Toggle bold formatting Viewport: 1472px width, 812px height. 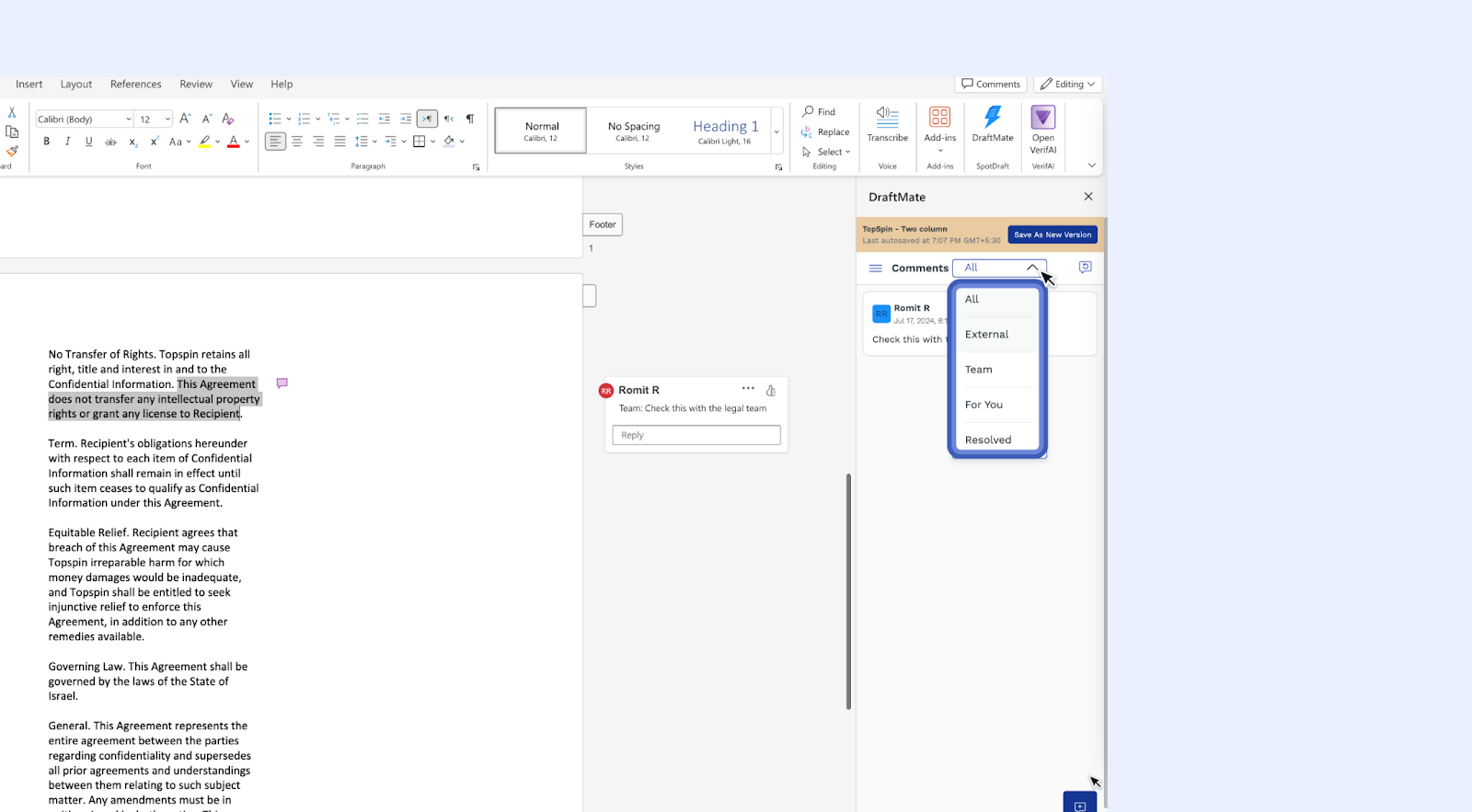tap(46, 142)
